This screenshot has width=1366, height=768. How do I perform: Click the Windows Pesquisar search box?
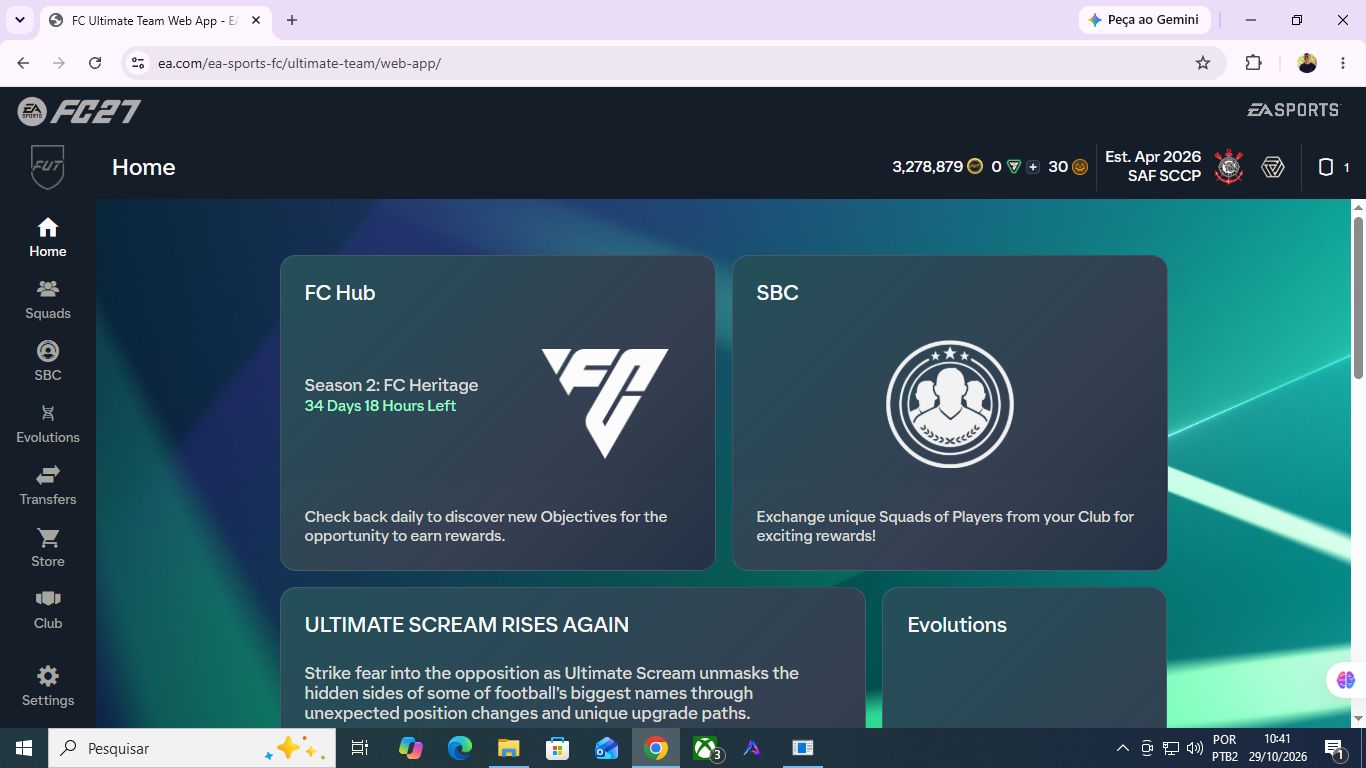click(190, 748)
